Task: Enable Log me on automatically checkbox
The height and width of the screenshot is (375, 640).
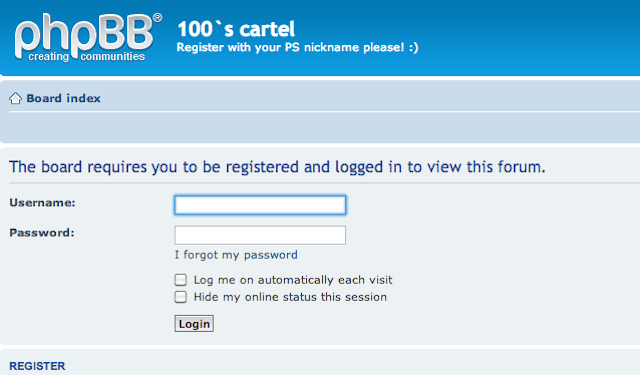Action: [x=180, y=280]
